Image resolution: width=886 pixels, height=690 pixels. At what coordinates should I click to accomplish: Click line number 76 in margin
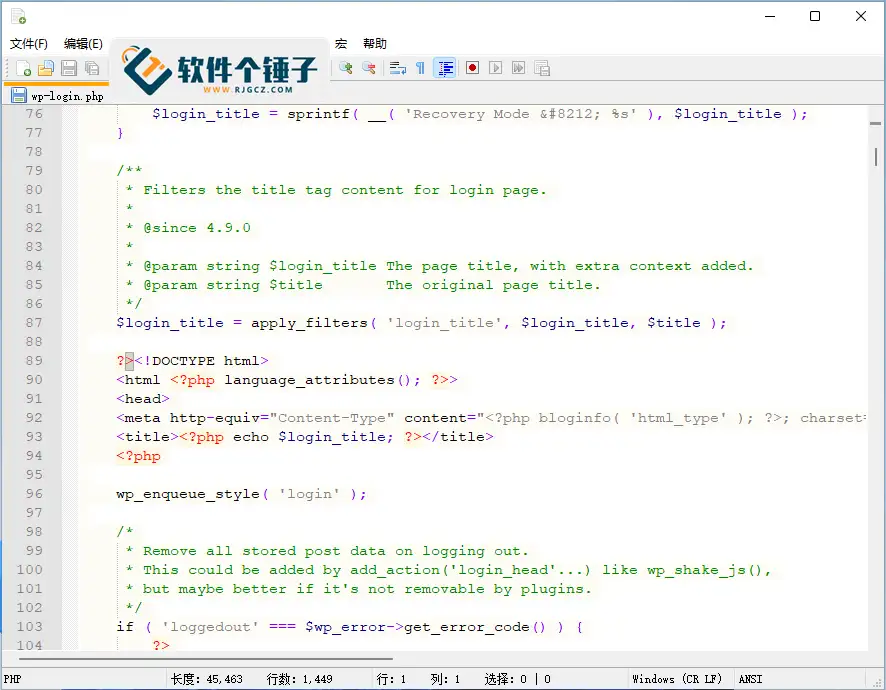pos(34,114)
